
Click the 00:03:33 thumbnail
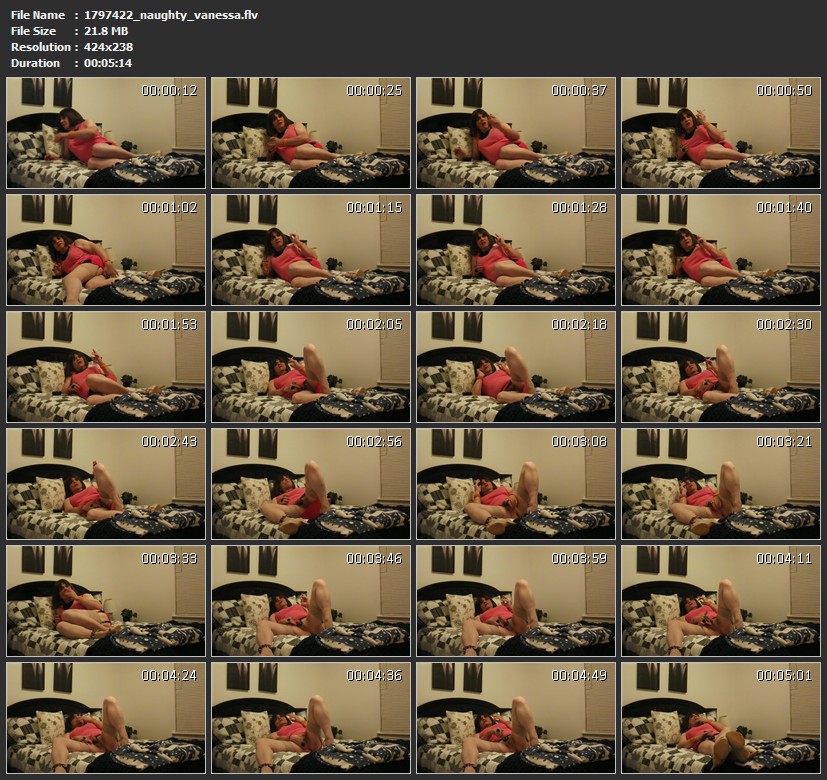point(106,601)
